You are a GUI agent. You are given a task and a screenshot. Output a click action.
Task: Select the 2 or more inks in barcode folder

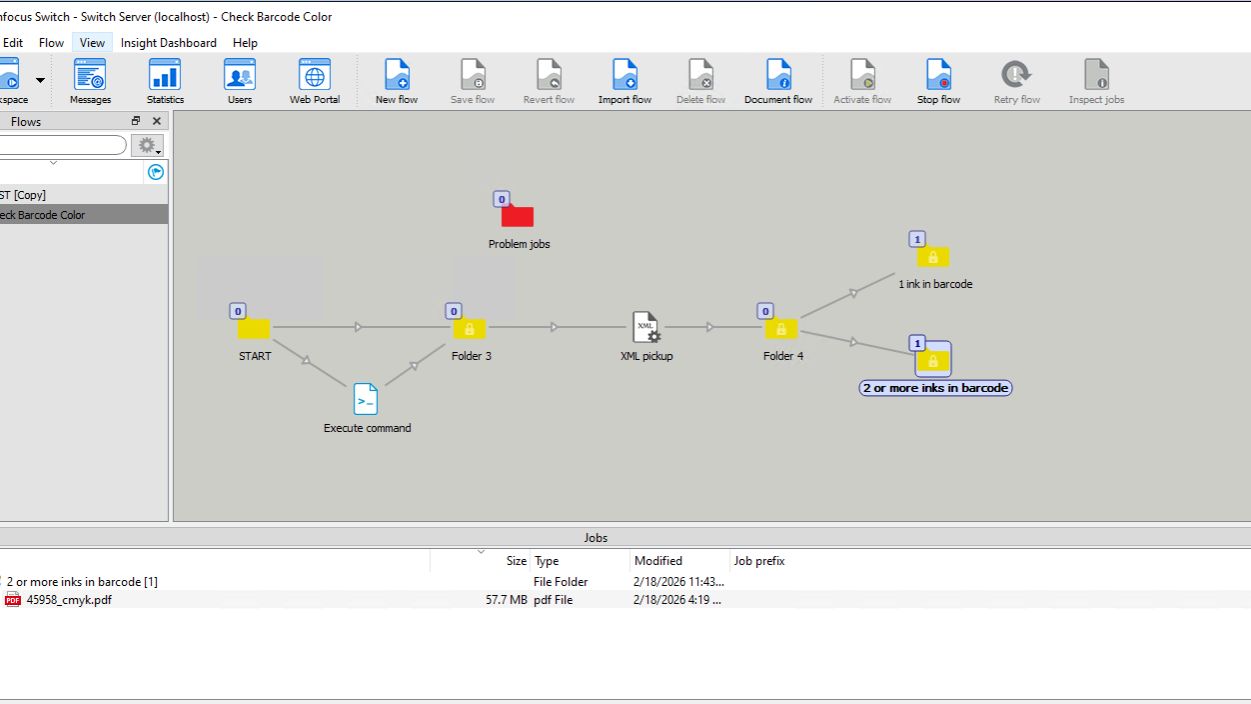click(933, 359)
